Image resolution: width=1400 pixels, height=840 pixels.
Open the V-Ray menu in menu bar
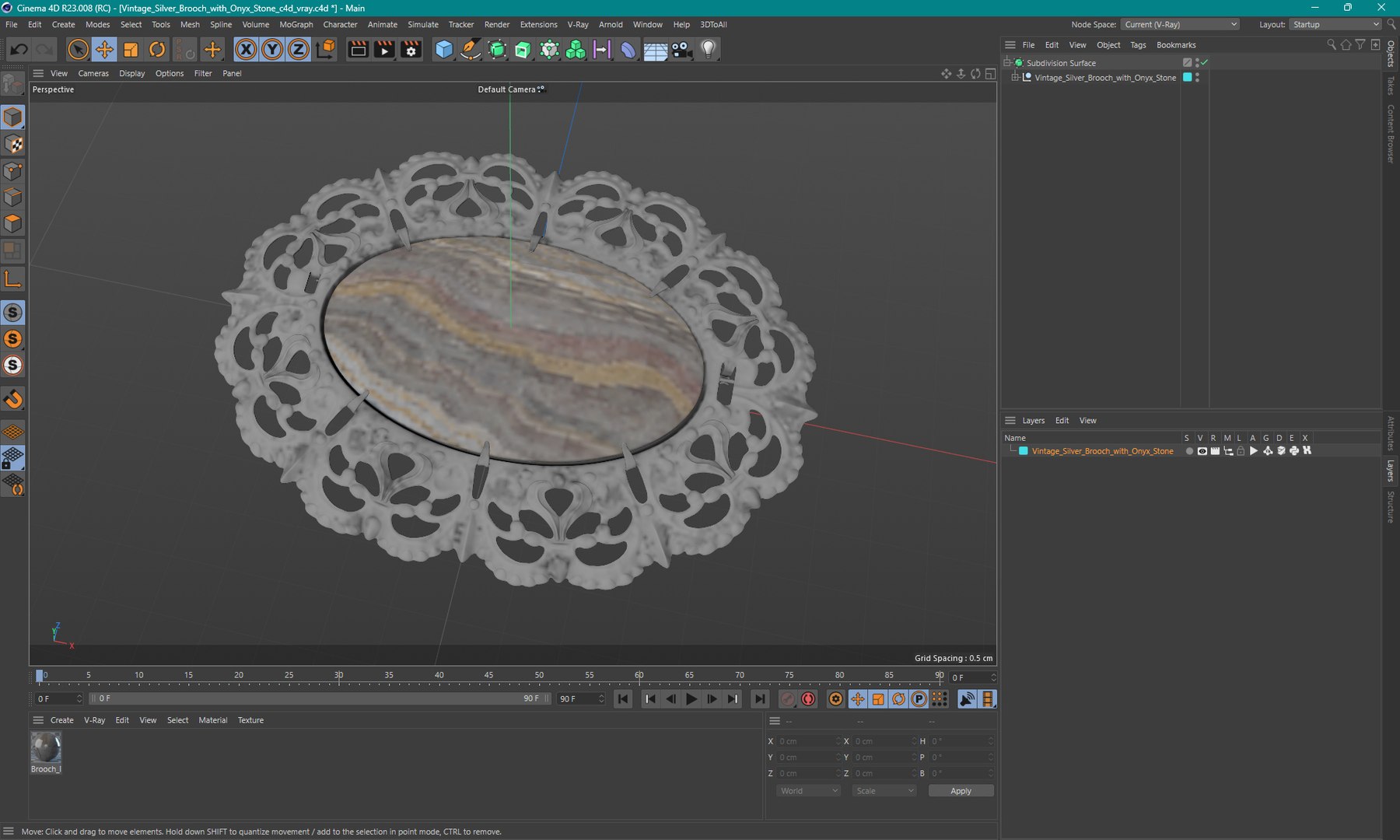tap(578, 24)
